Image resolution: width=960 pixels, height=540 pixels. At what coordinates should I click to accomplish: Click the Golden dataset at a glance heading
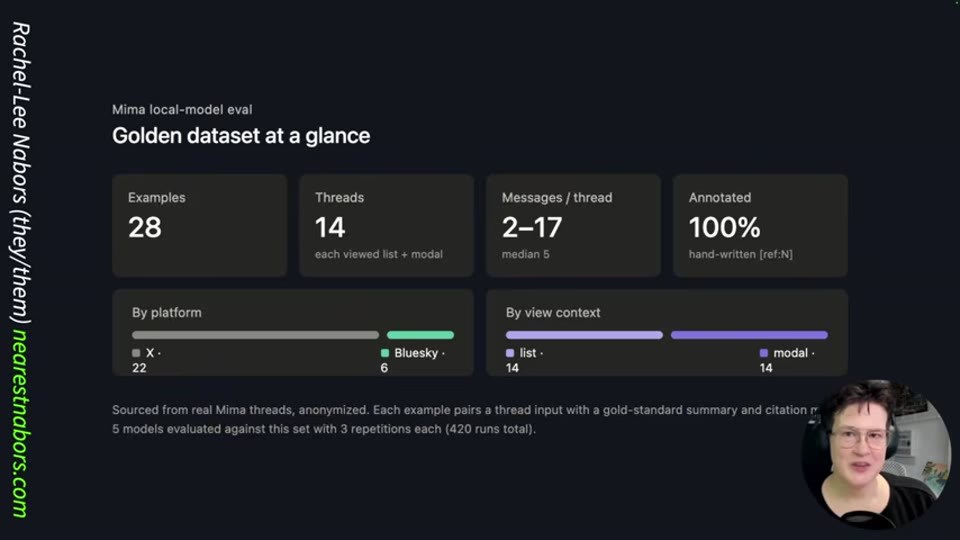point(241,136)
